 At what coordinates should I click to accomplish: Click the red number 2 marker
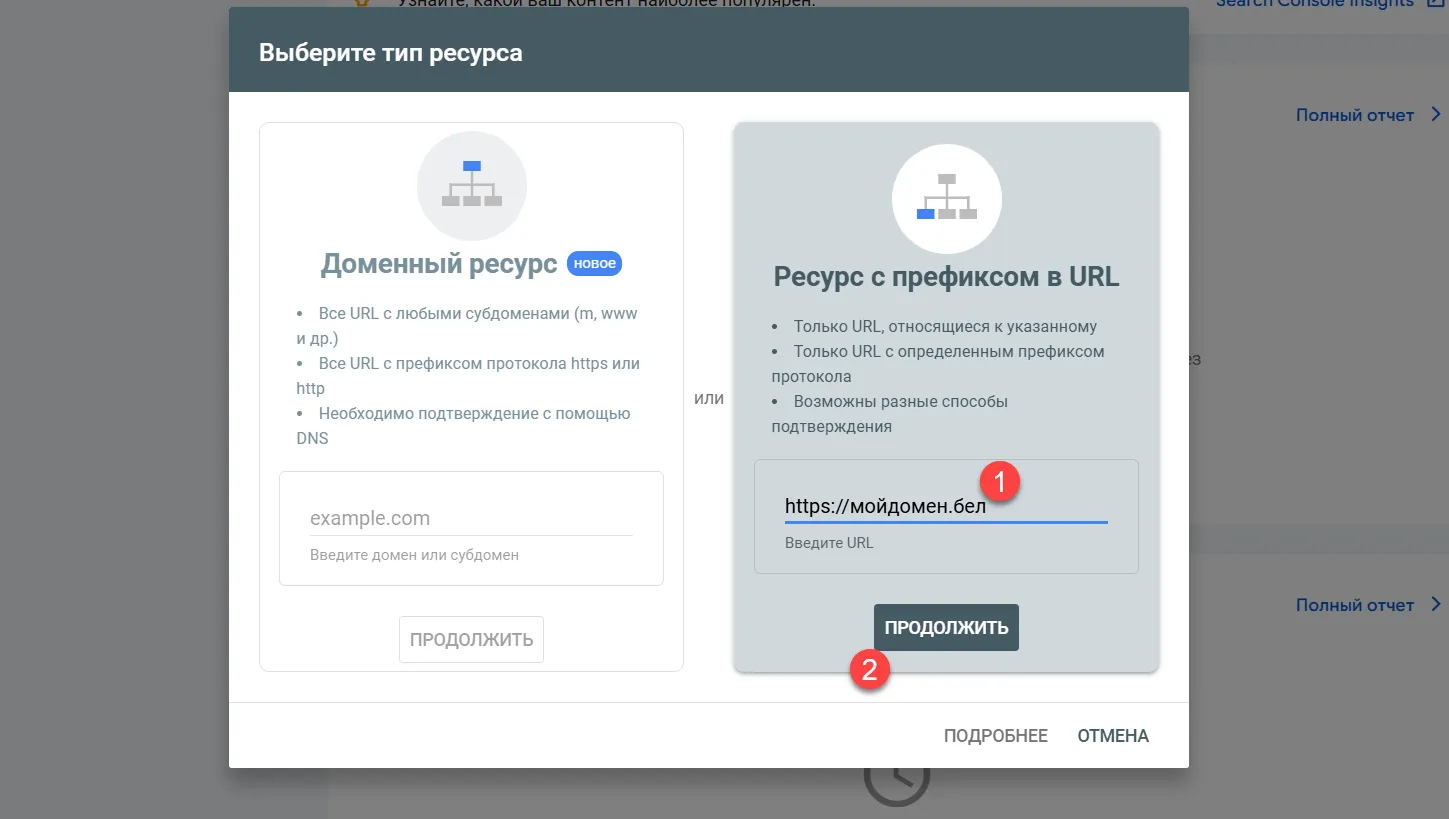tap(869, 669)
